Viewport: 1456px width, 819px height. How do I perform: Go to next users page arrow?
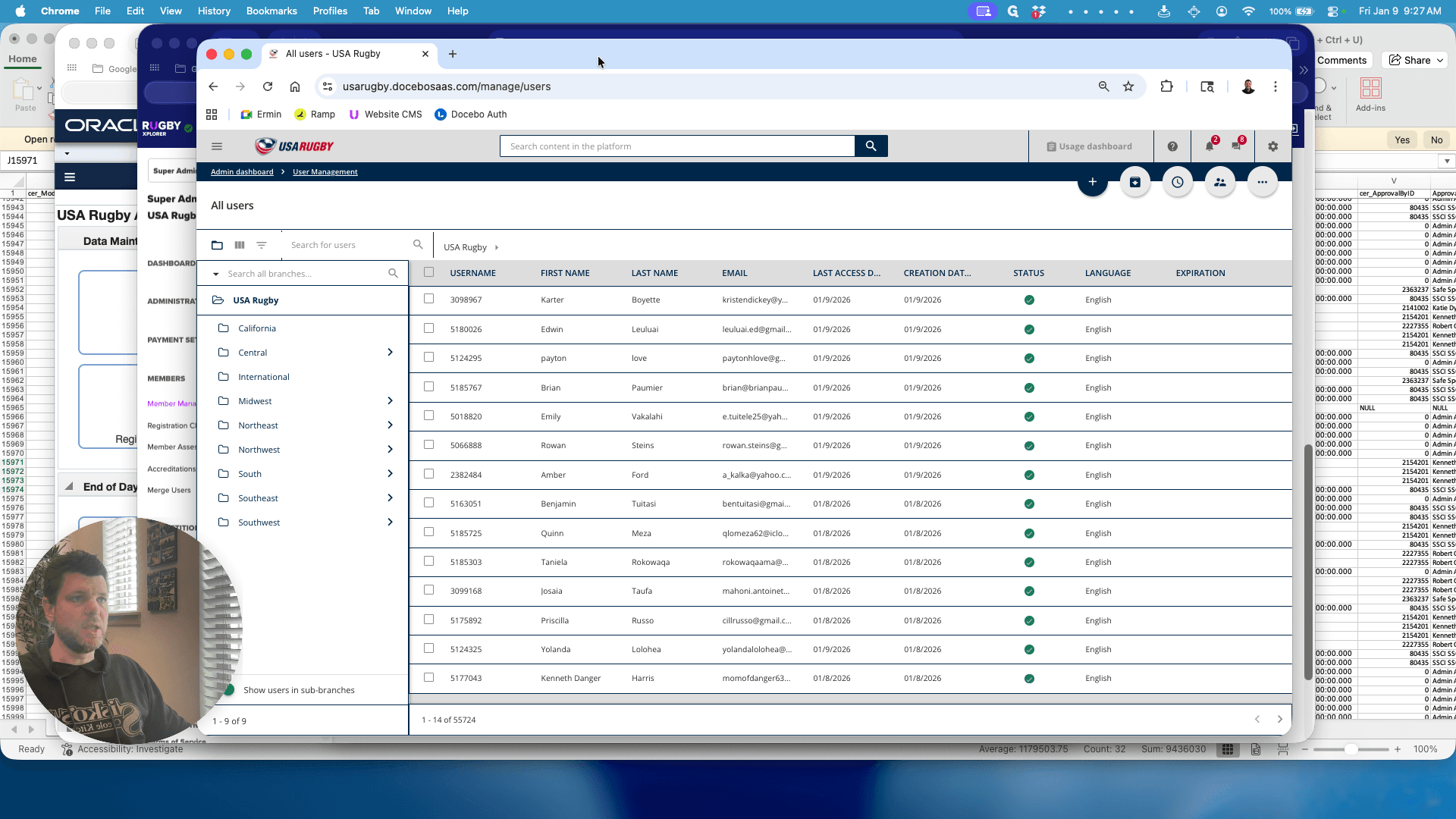point(1280,720)
